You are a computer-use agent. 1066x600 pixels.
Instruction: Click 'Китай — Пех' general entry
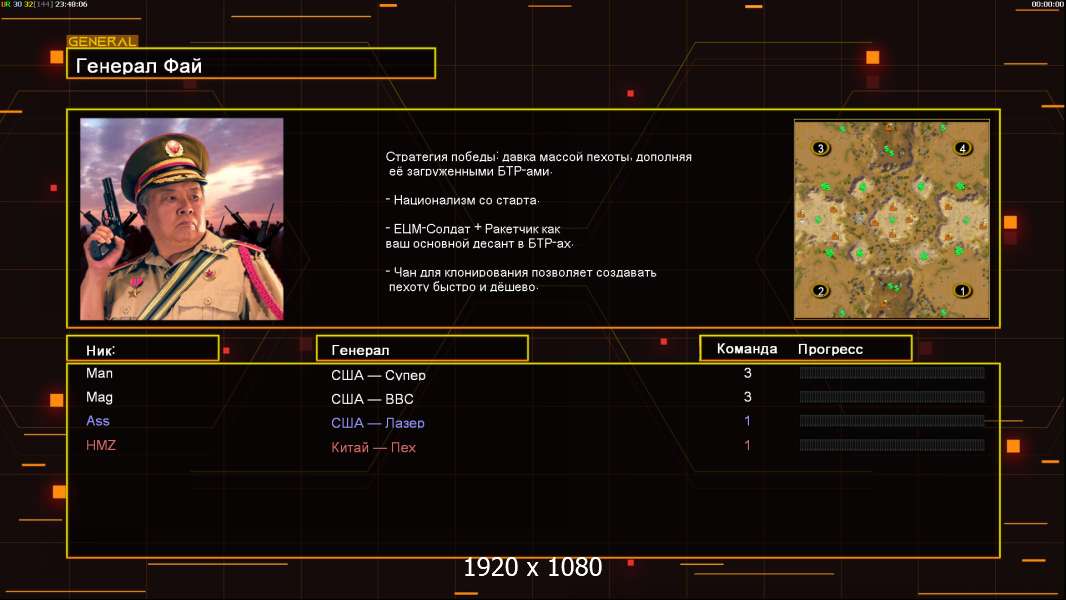point(373,447)
